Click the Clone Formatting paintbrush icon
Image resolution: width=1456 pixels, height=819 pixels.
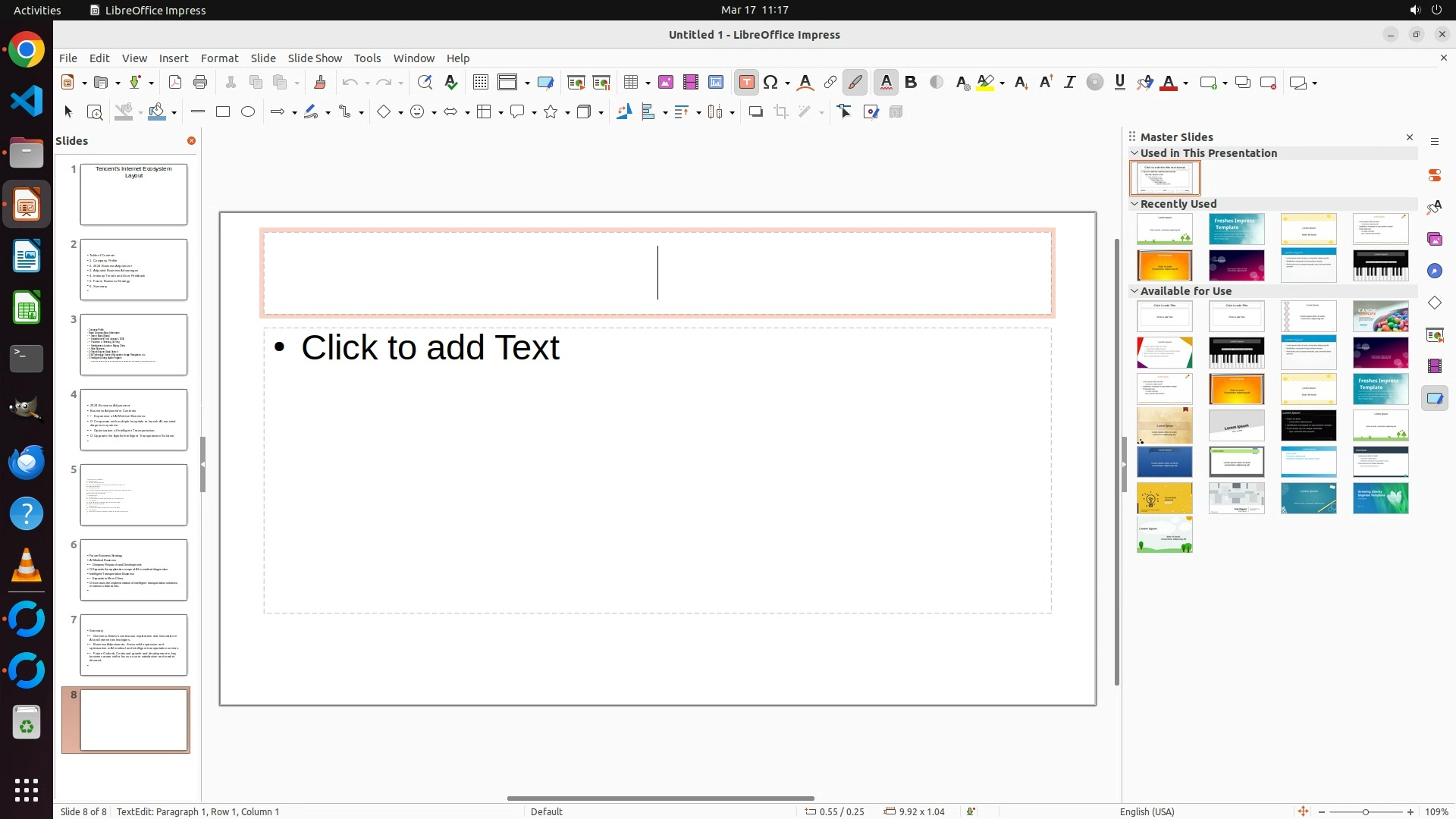click(x=319, y=83)
